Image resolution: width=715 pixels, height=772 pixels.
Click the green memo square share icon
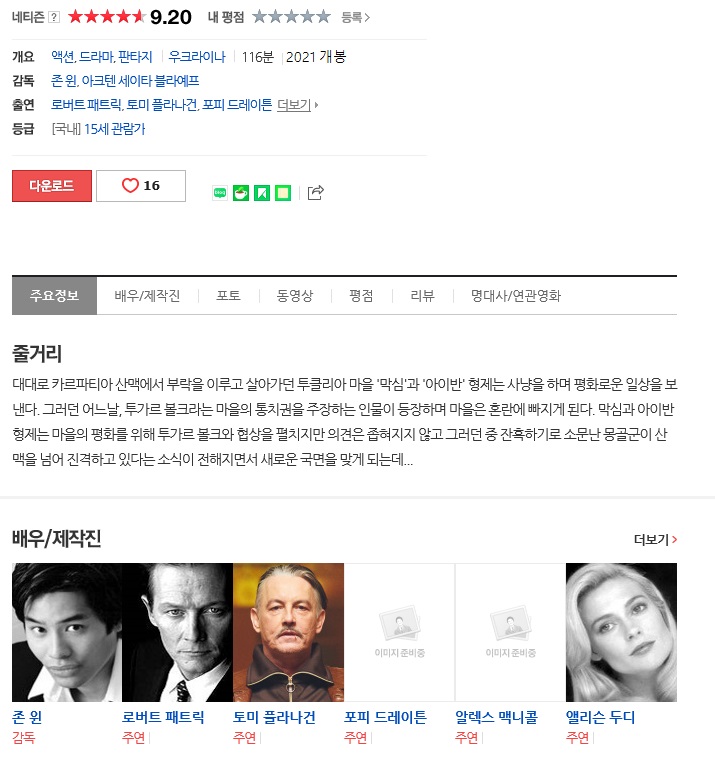(x=283, y=193)
